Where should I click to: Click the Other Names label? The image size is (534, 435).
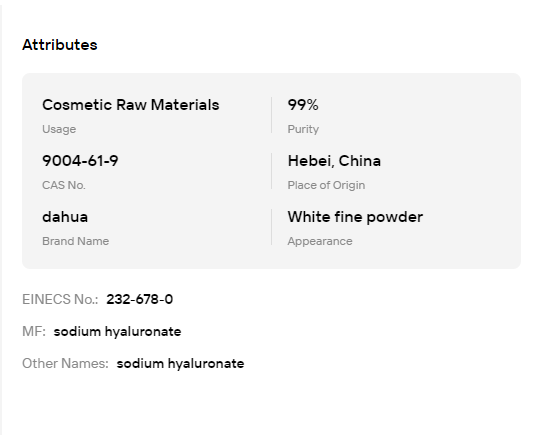(x=65, y=363)
